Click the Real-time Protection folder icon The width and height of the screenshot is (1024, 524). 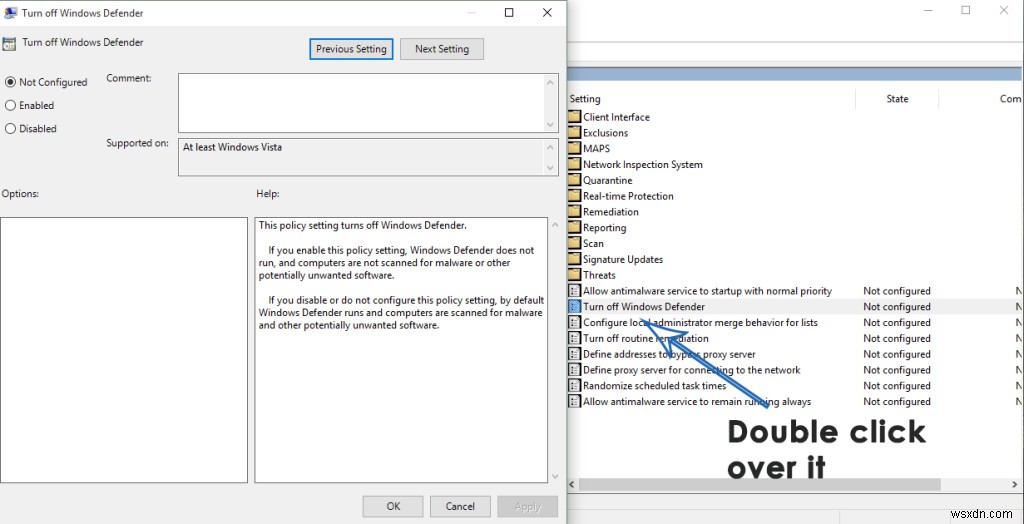[574, 196]
